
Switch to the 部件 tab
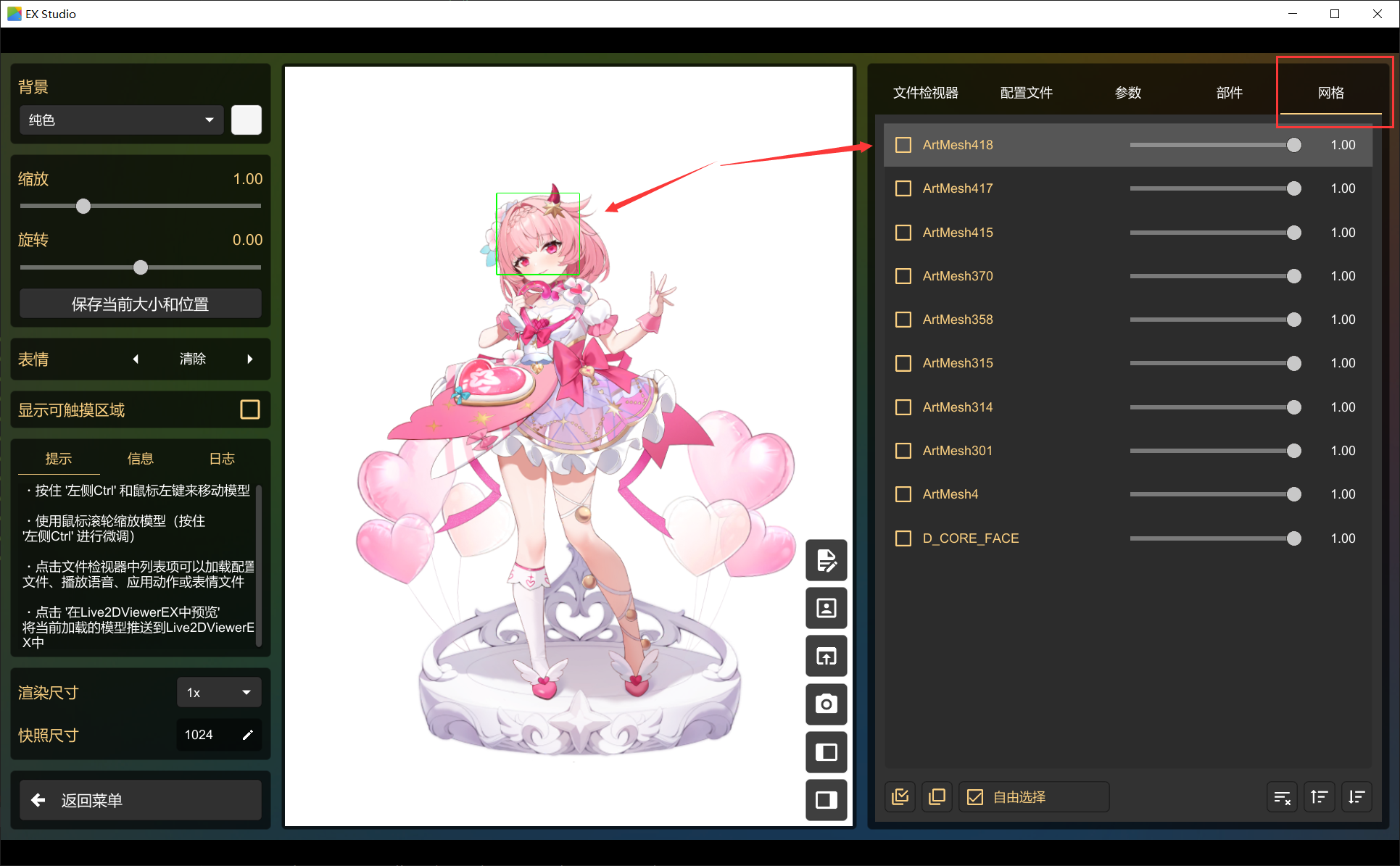pos(1230,93)
